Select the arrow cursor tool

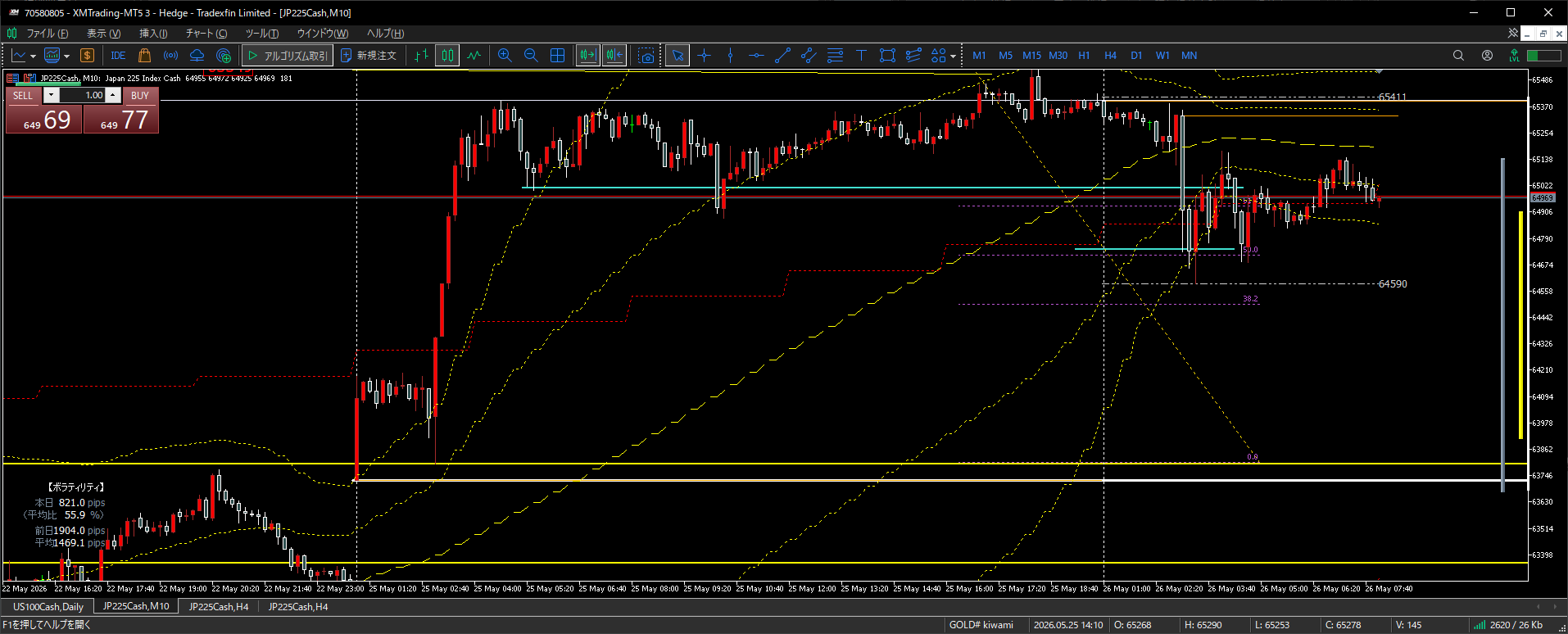pyautogui.click(x=678, y=56)
